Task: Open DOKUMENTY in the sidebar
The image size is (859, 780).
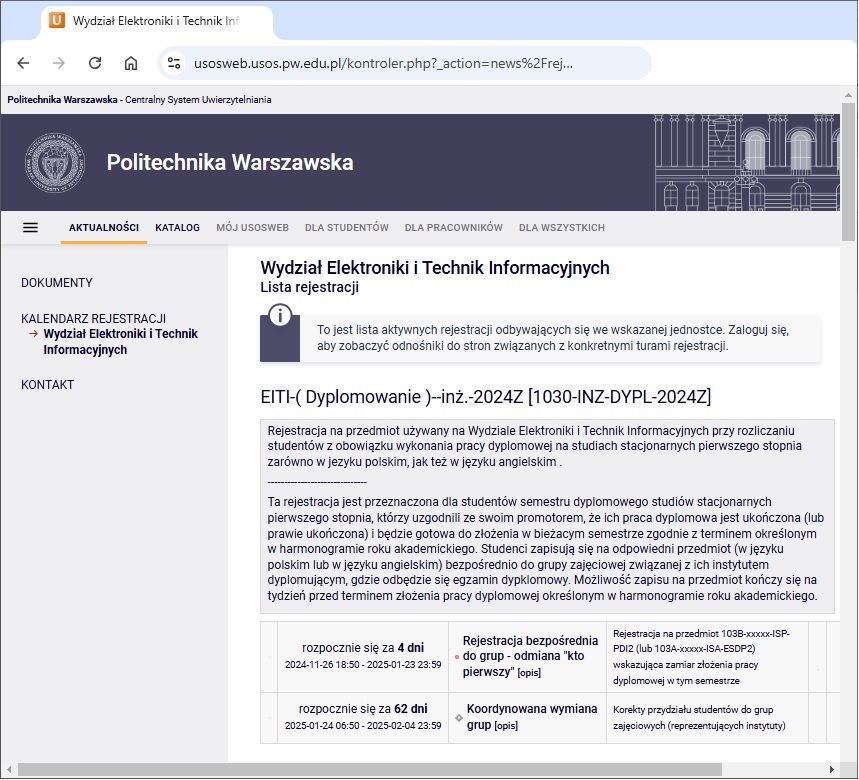Action: [57, 283]
